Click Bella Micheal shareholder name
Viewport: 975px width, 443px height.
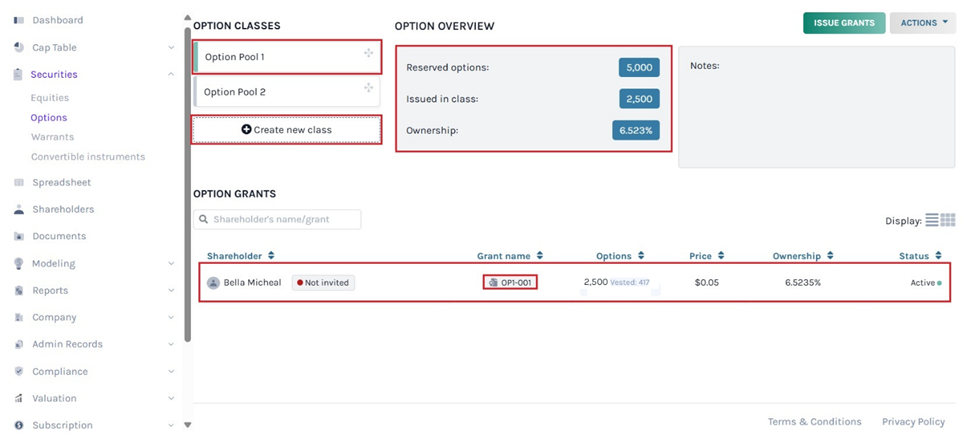(252, 282)
